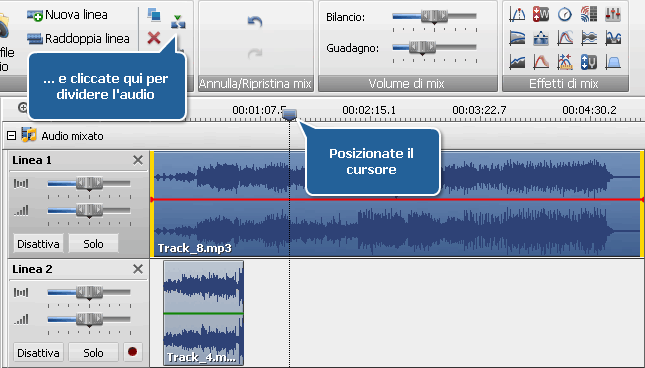This screenshot has height=368, width=645.
Task: Click the redo mix arrow icon
Action: [x=255, y=53]
